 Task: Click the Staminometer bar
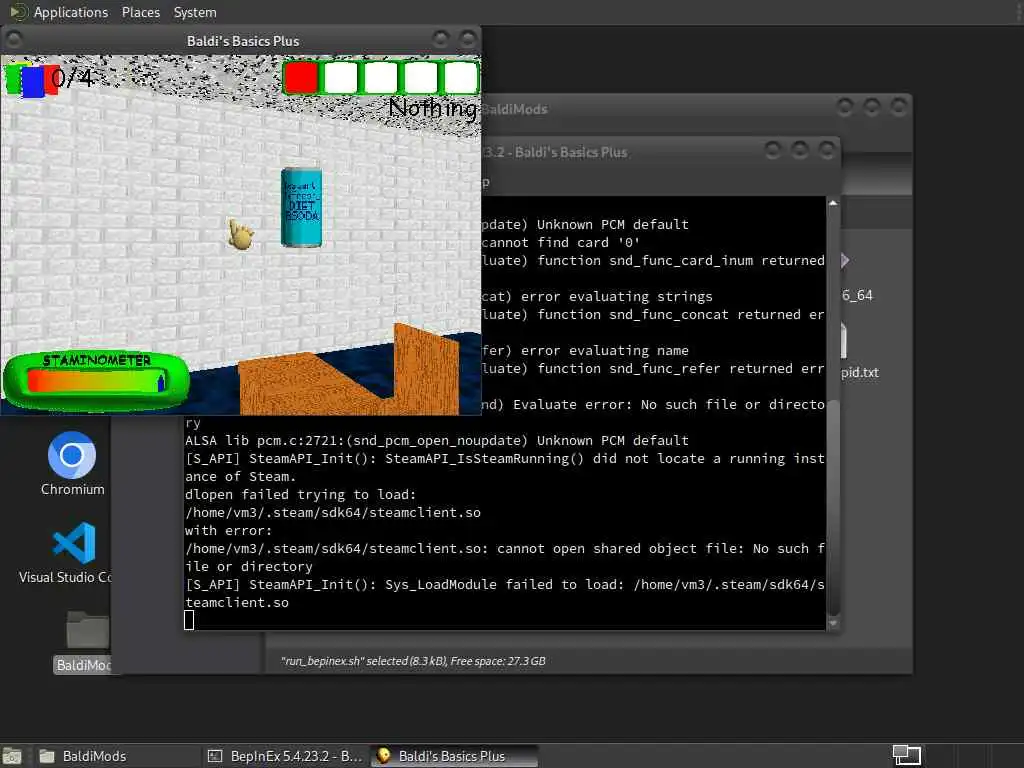(x=96, y=381)
